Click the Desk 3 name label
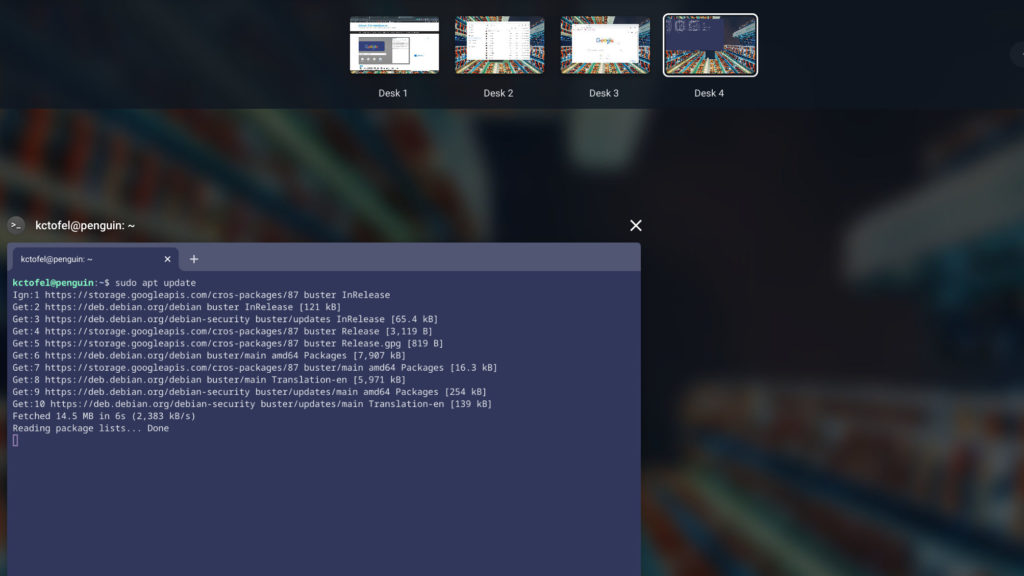The image size is (1024, 576). [x=604, y=93]
